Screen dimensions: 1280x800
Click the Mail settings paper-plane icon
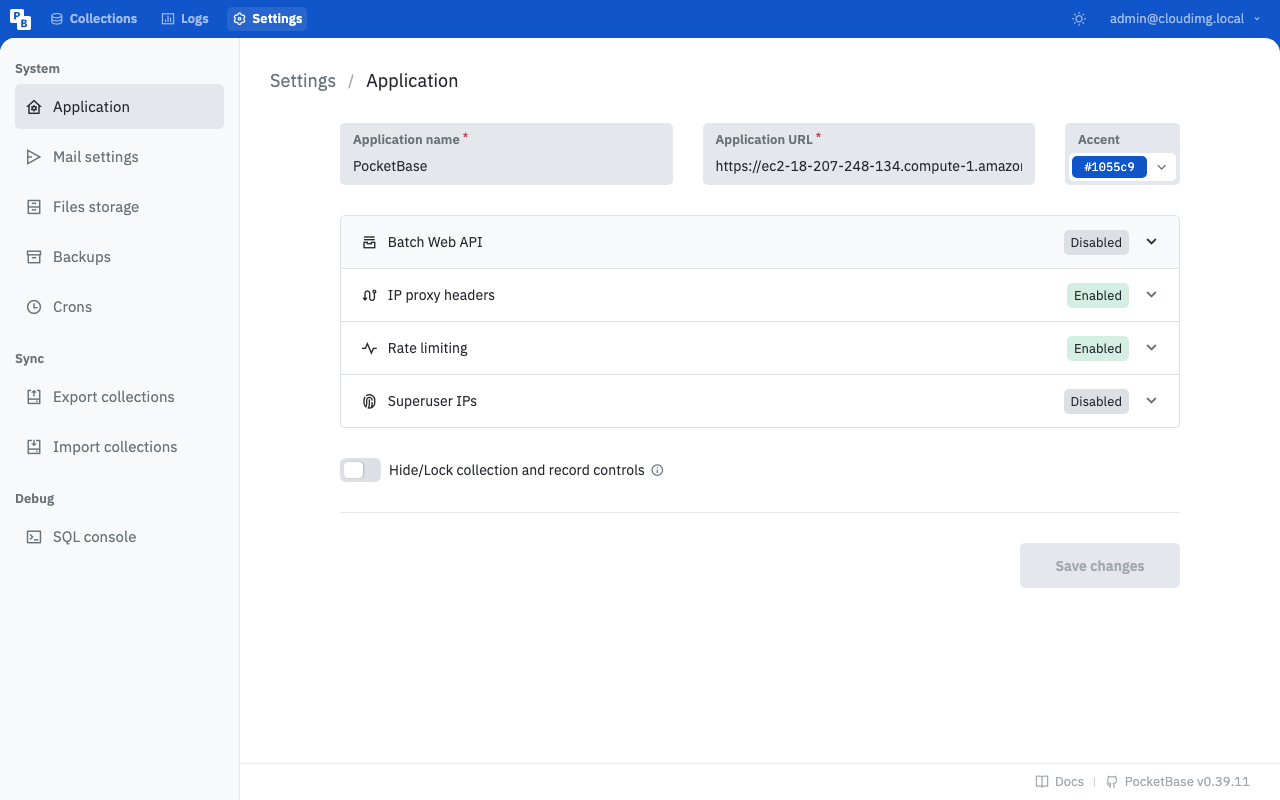(x=34, y=157)
